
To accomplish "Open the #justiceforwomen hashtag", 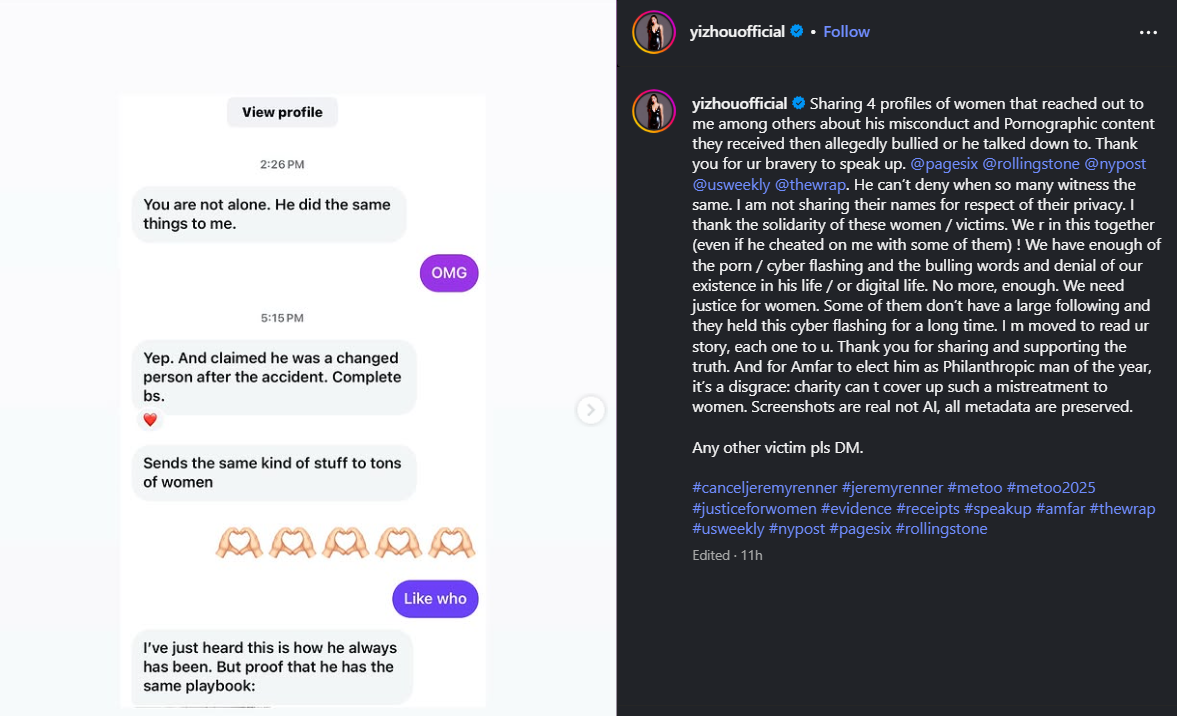I will coord(754,508).
